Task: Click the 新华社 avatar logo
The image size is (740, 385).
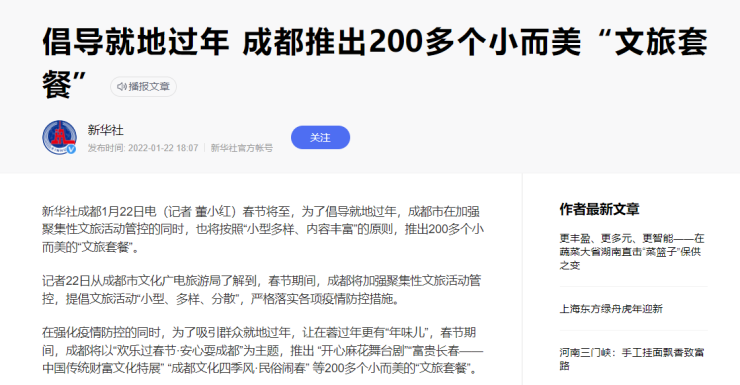Action: (x=59, y=137)
